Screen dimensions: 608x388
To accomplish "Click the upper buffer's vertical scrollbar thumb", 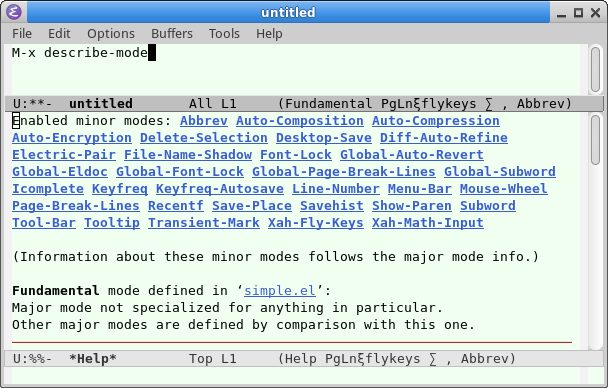I will pyautogui.click(x=596, y=69).
